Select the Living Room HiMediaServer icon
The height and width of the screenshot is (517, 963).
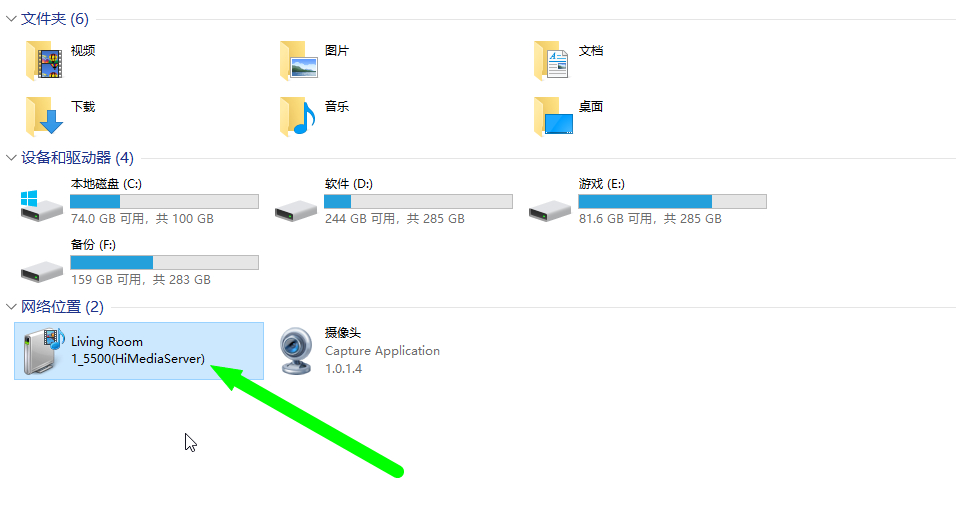pyautogui.click(x=43, y=351)
